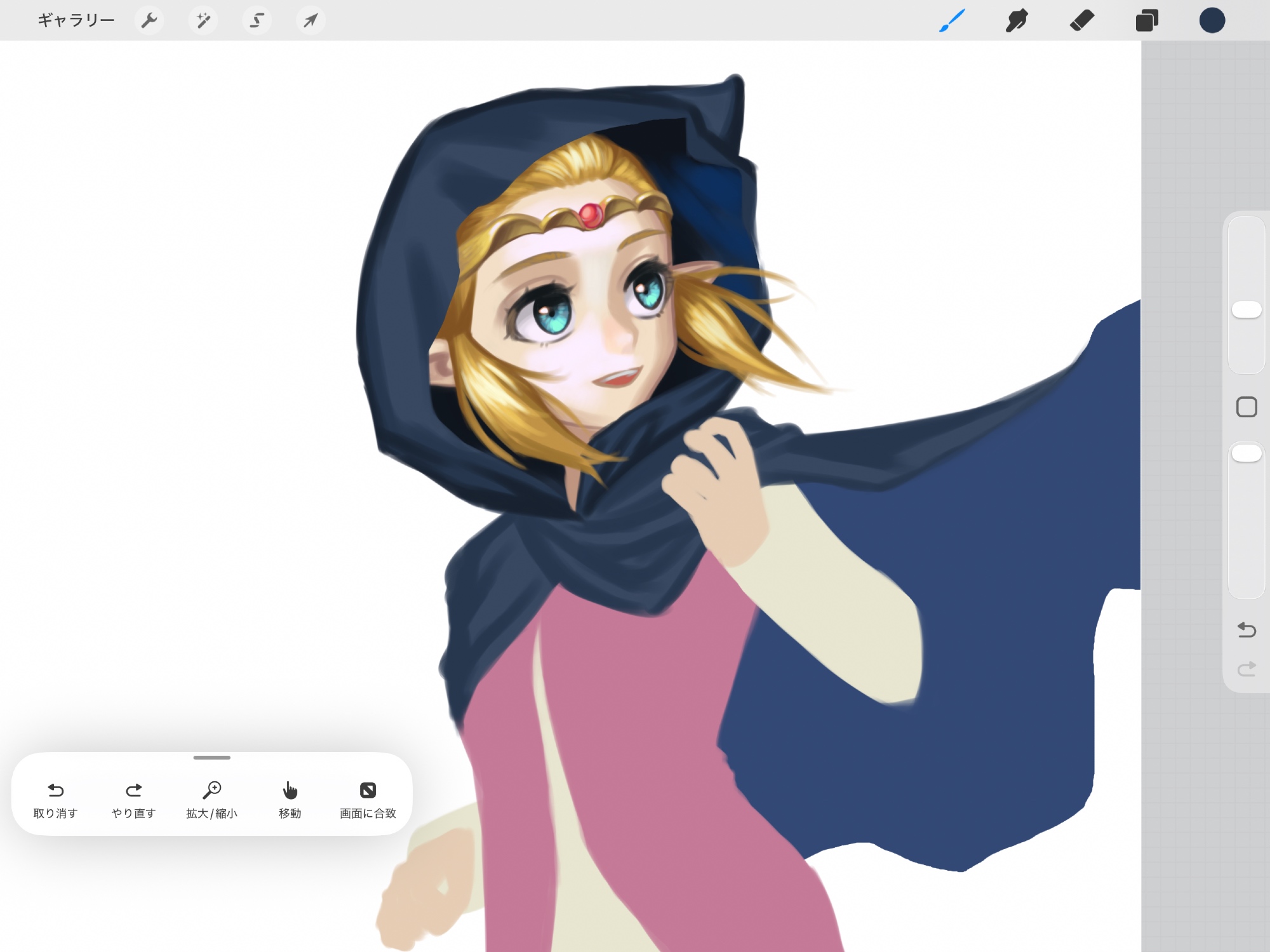The image size is (1270, 952).
Task: Tap the floating panel's top grab handle
Action: (211, 758)
